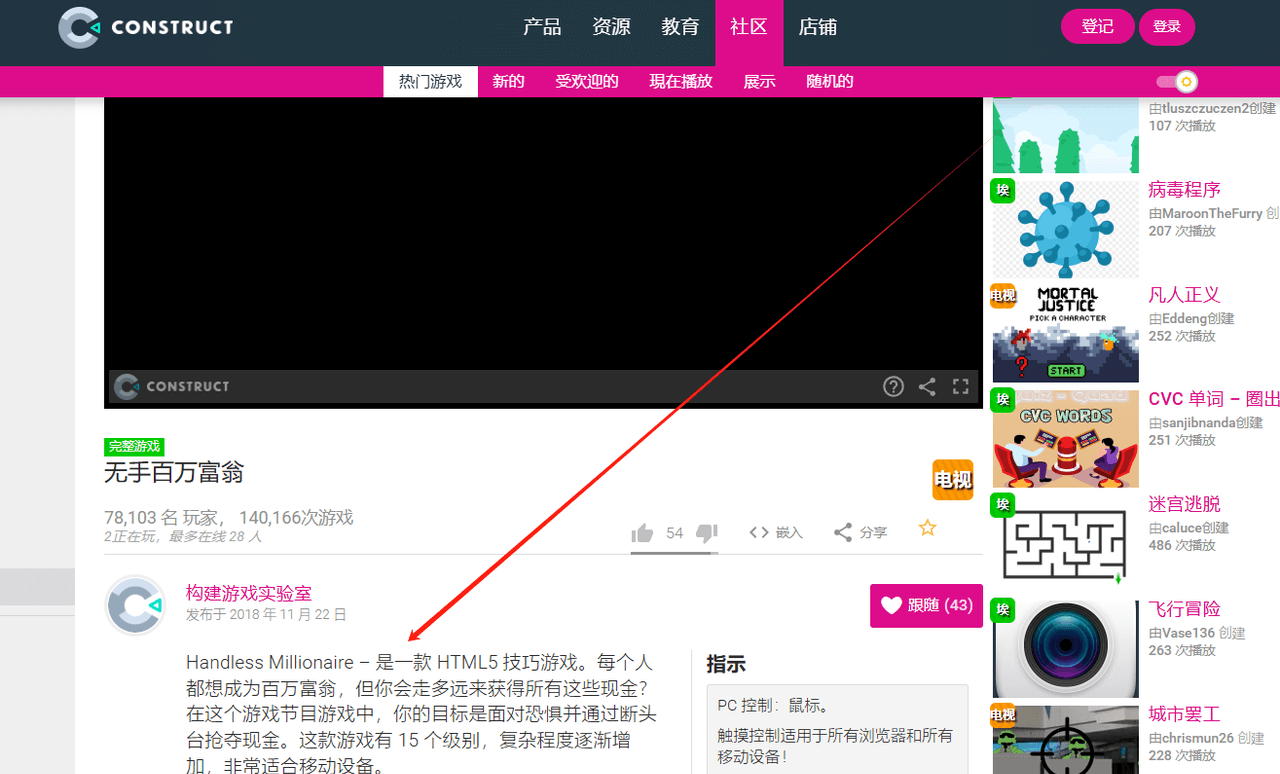Click the 登记 register button
Image resolution: width=1280 pixels, height=774 pixels.
coord(1098,27)
